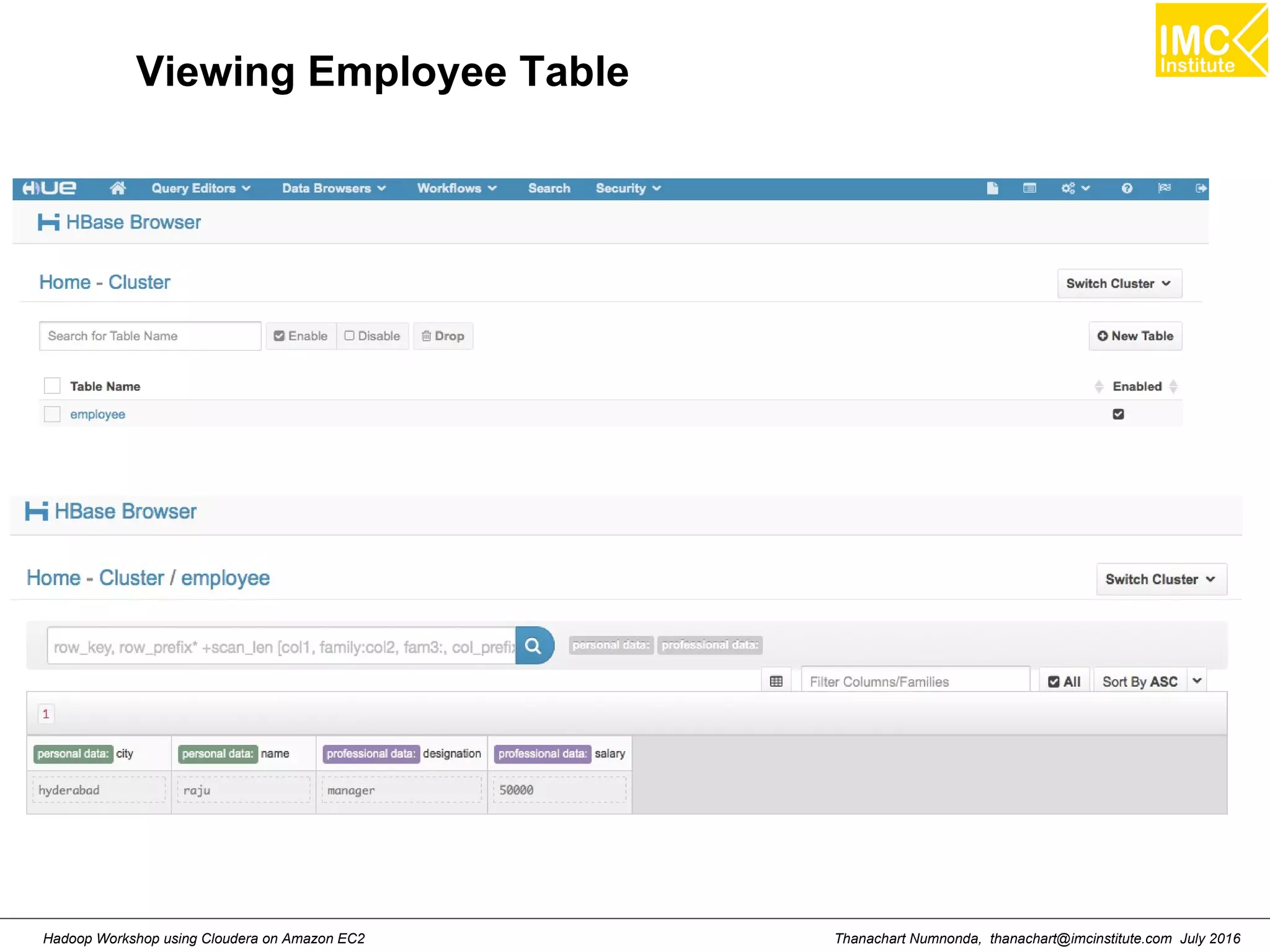The image size is (1270, 952).
Task: Edit the manager cell value
Action: pyautogui.click(x=402, y=790)
